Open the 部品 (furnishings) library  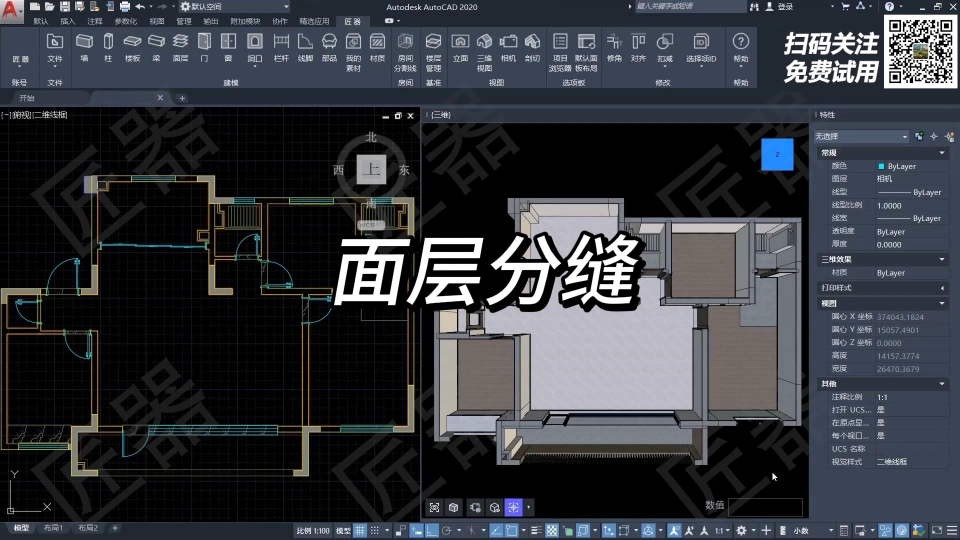coord(329,48)
